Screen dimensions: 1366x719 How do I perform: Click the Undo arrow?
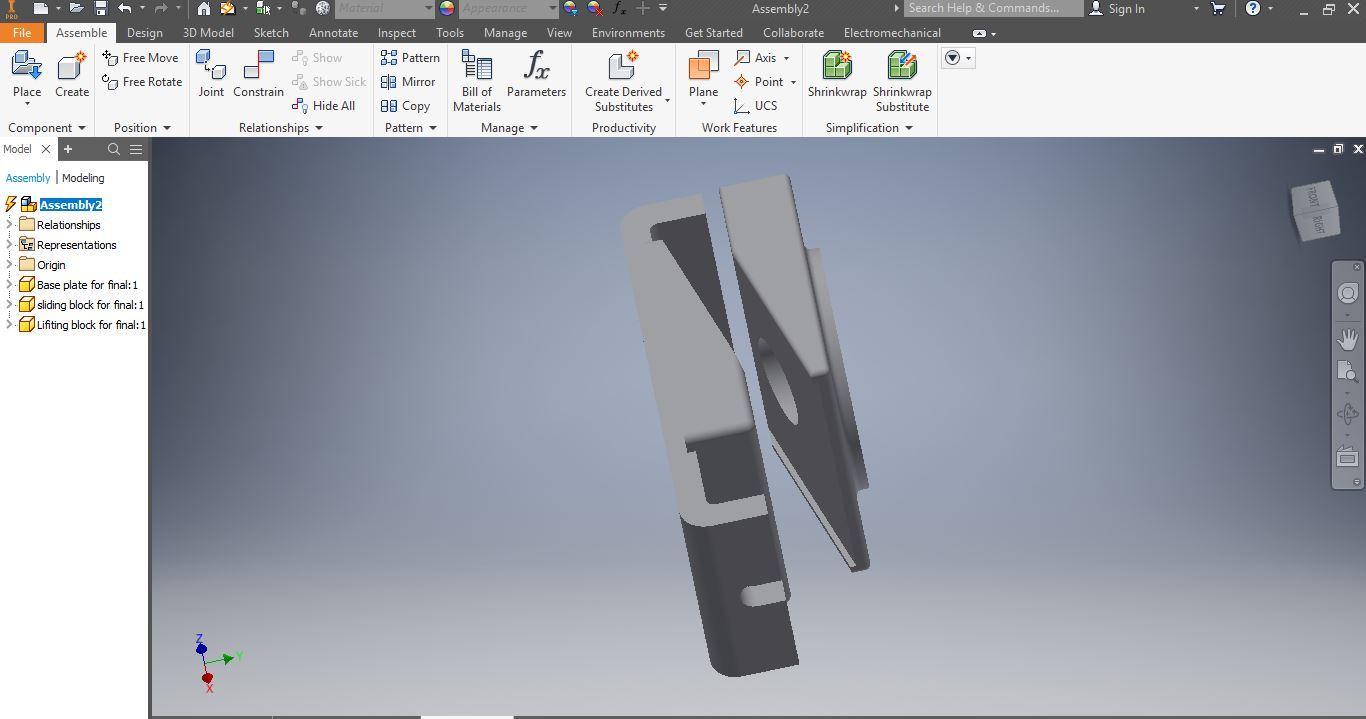pos(125,8)
